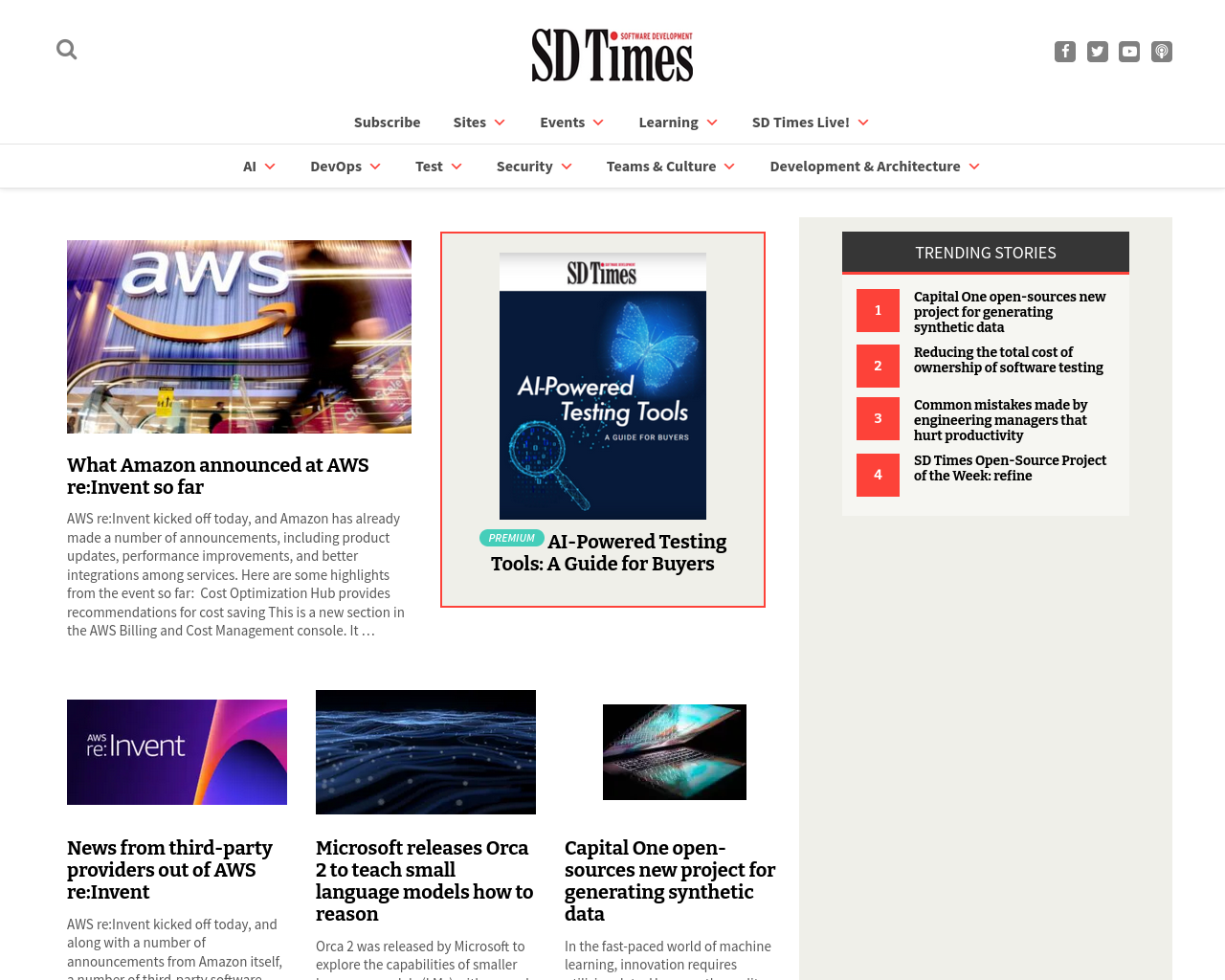
Task: Read 'News from third-party providers' headline
Action: (169, 870)
